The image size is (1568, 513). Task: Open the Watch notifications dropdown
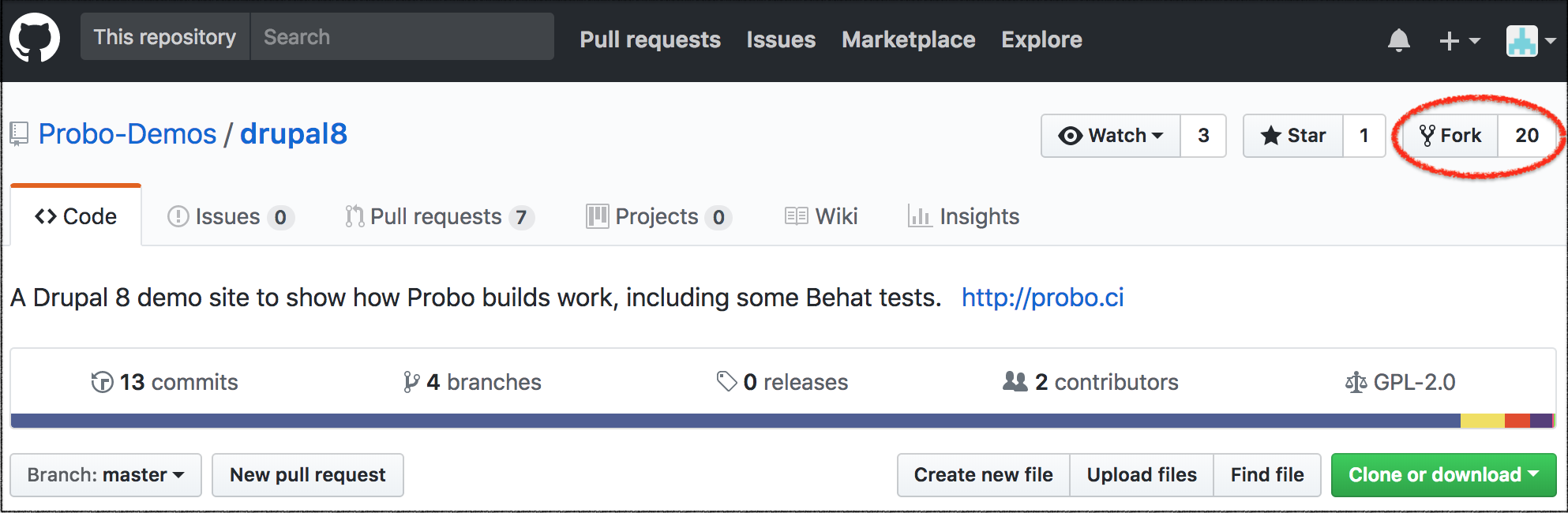pyautogui.click(x=1111, y=136)
